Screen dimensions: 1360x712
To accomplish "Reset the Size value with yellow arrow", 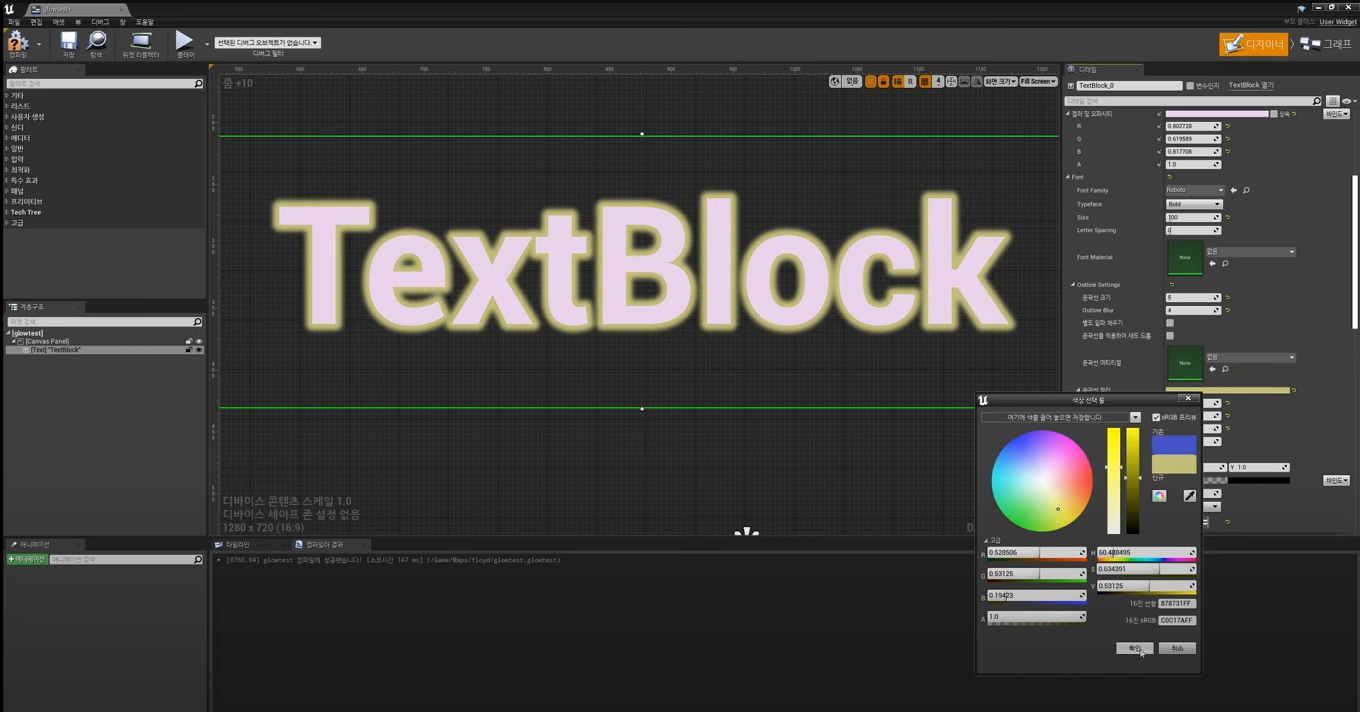I will point(1227,217).
